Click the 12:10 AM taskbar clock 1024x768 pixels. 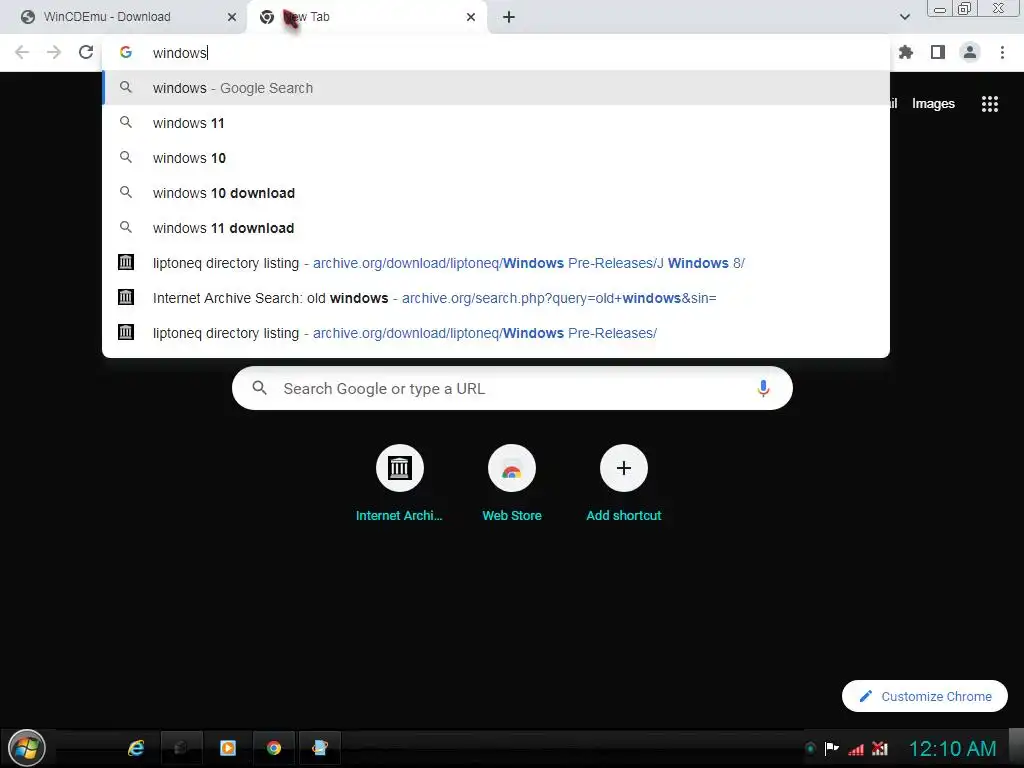[952, 748]
